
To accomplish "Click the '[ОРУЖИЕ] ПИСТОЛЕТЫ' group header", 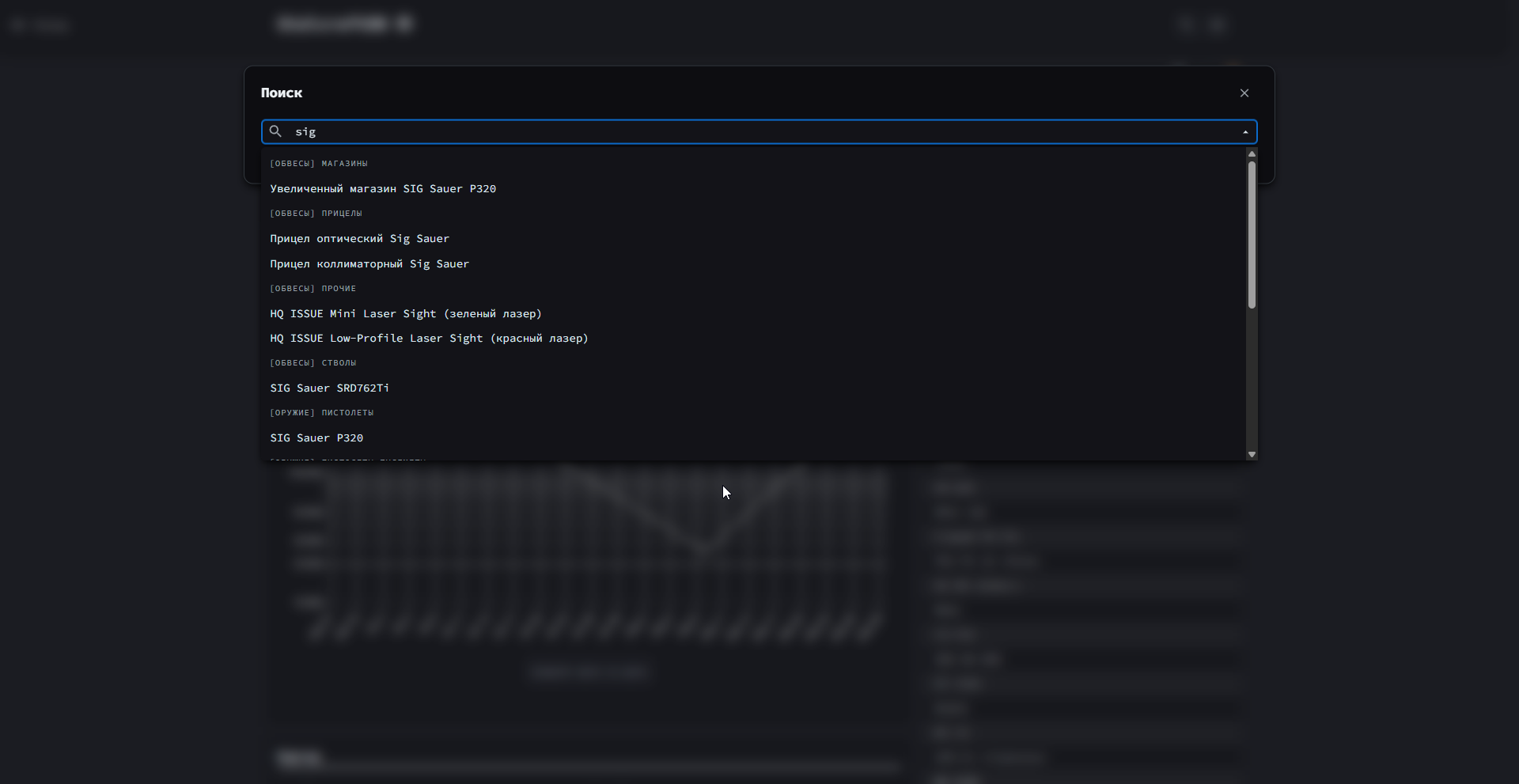I will (x=322, y=413).
